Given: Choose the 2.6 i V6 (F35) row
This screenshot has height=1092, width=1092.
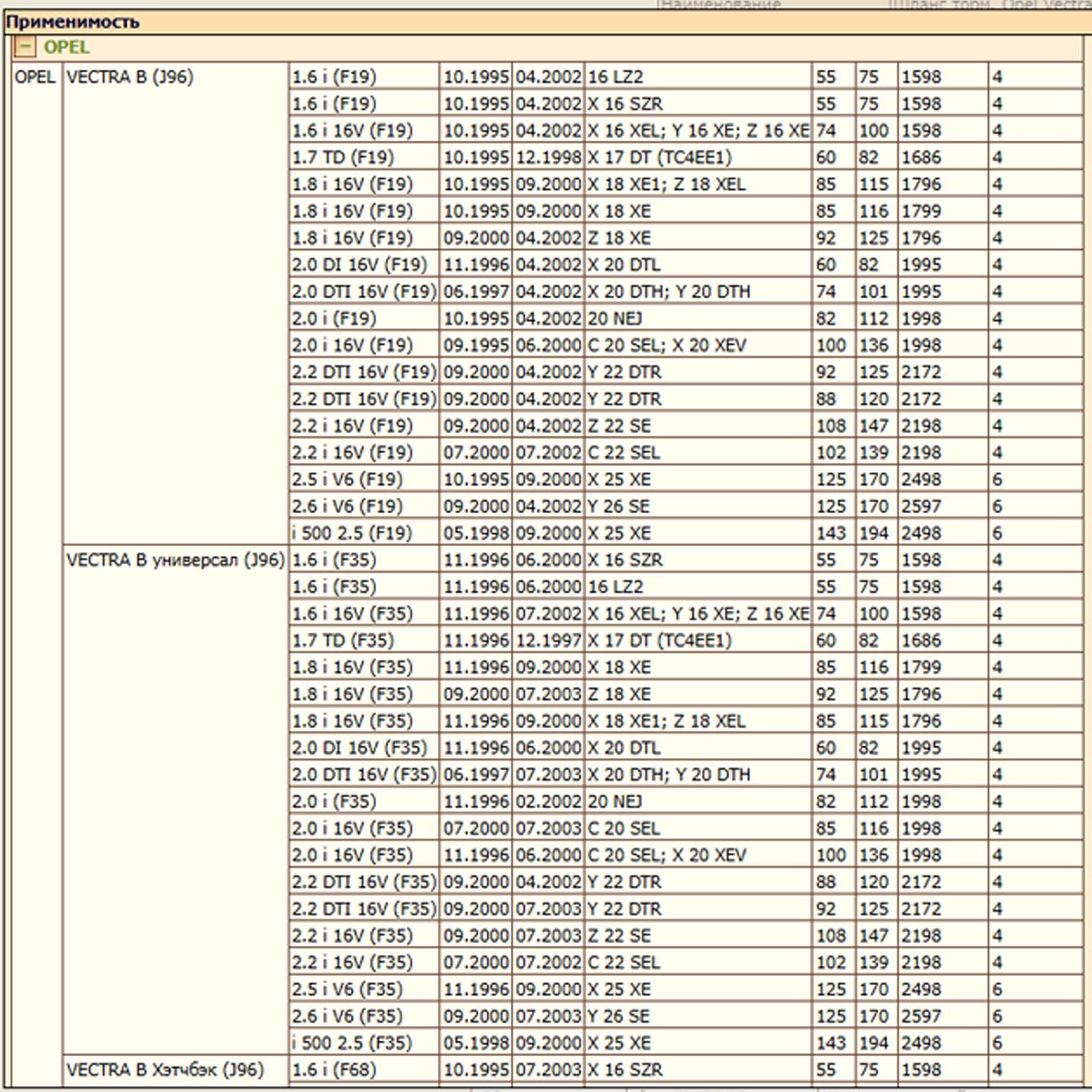Looking at the screenshot, I should point(347,1016).
